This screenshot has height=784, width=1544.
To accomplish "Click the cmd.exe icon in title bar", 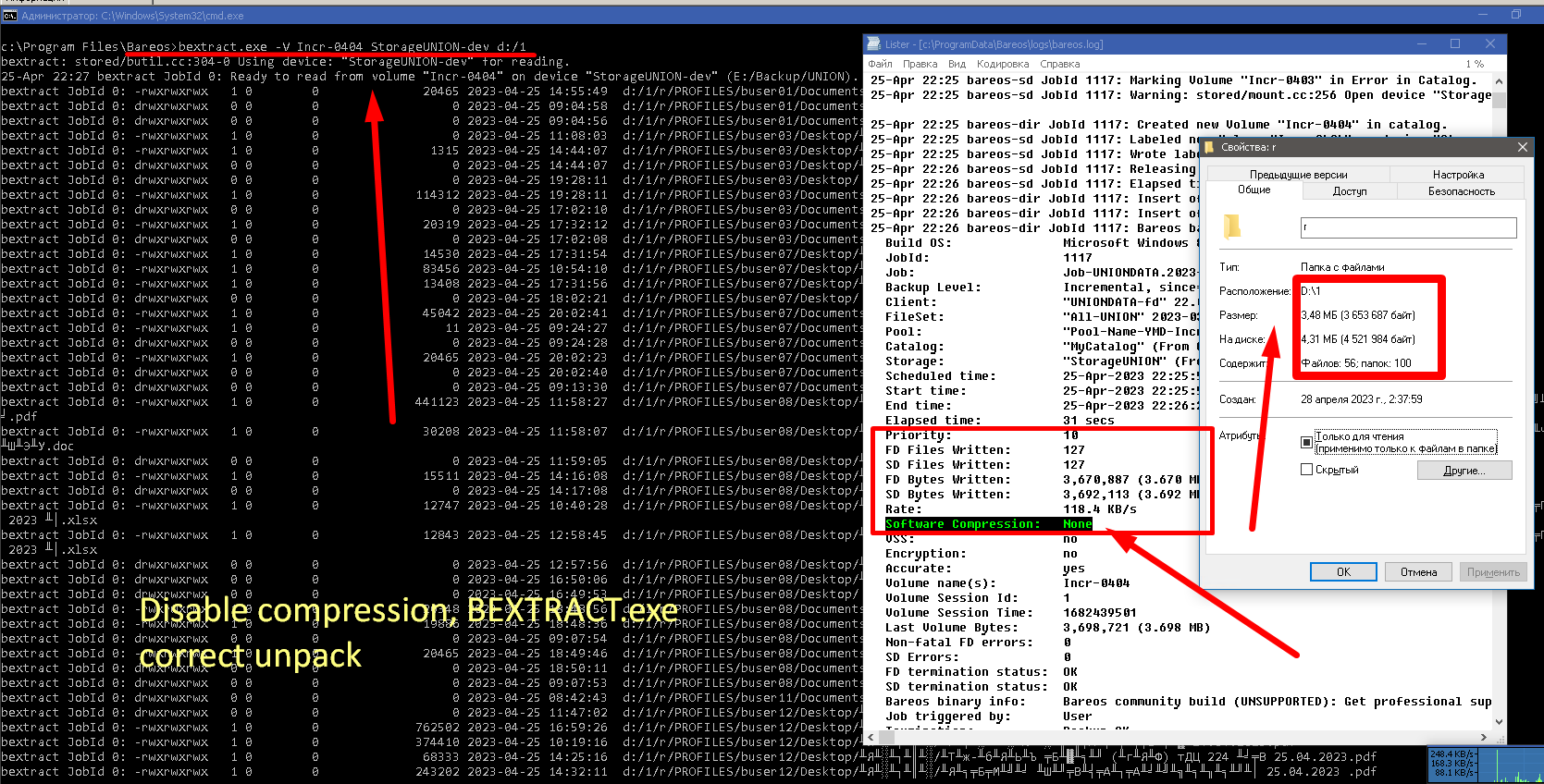I will [x=9, y=15].
